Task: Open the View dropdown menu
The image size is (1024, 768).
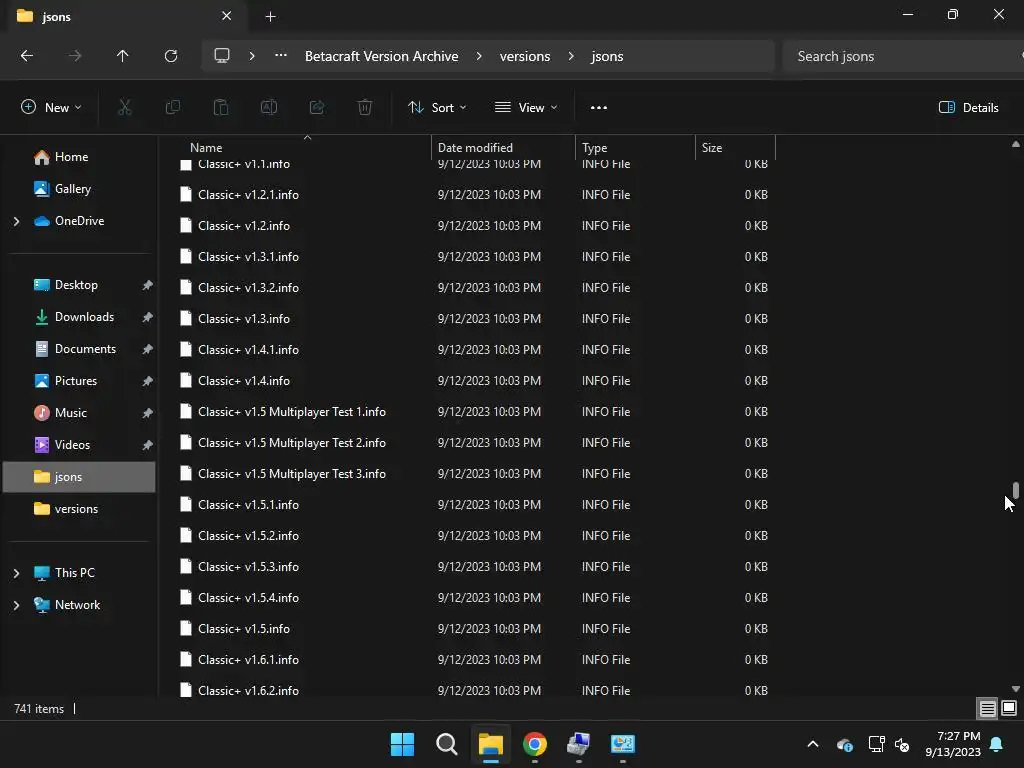Action: click(526, 108)
